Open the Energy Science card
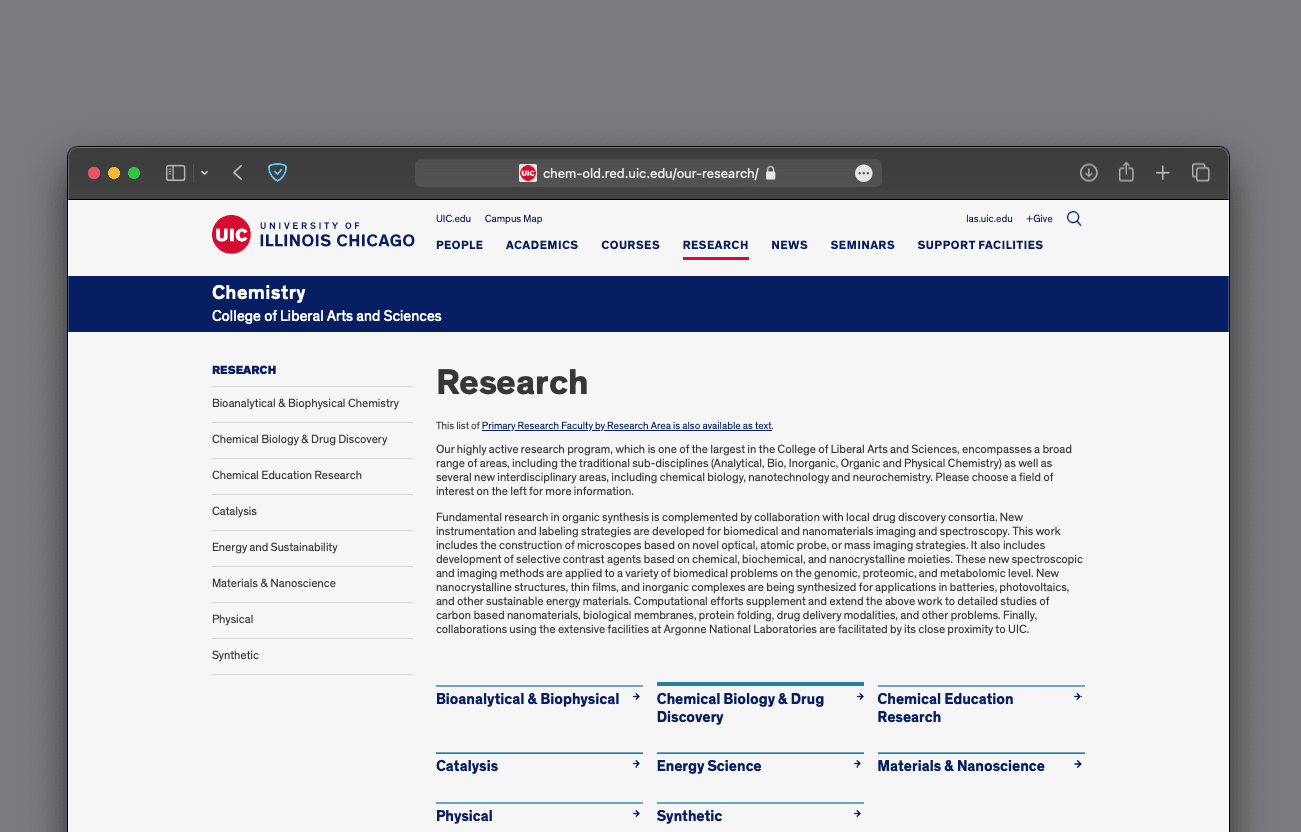This screenshot has width=1301, height=832. point(760,766)
